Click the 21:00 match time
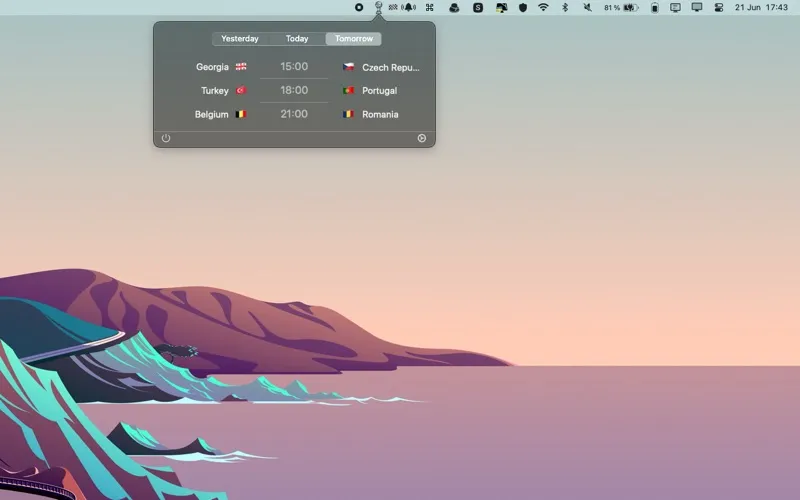 (294, 114)
